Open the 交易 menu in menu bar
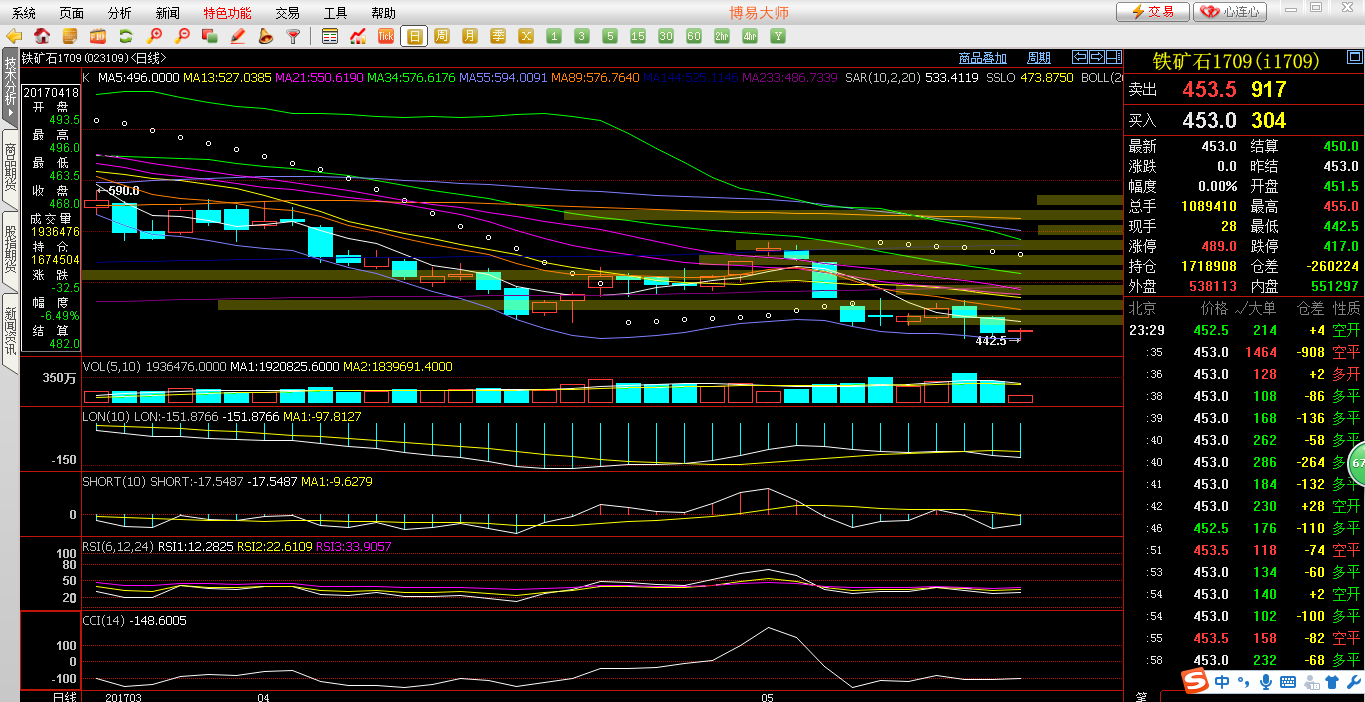 click(288, 13)
